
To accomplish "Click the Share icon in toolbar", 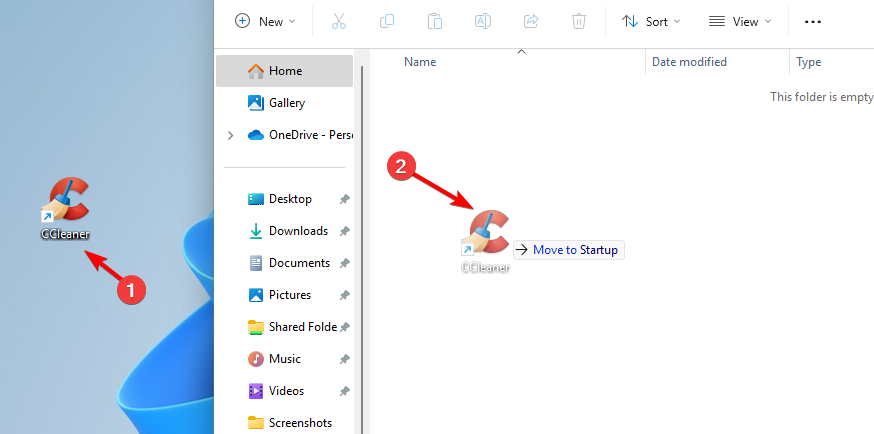I will (531, 22).
